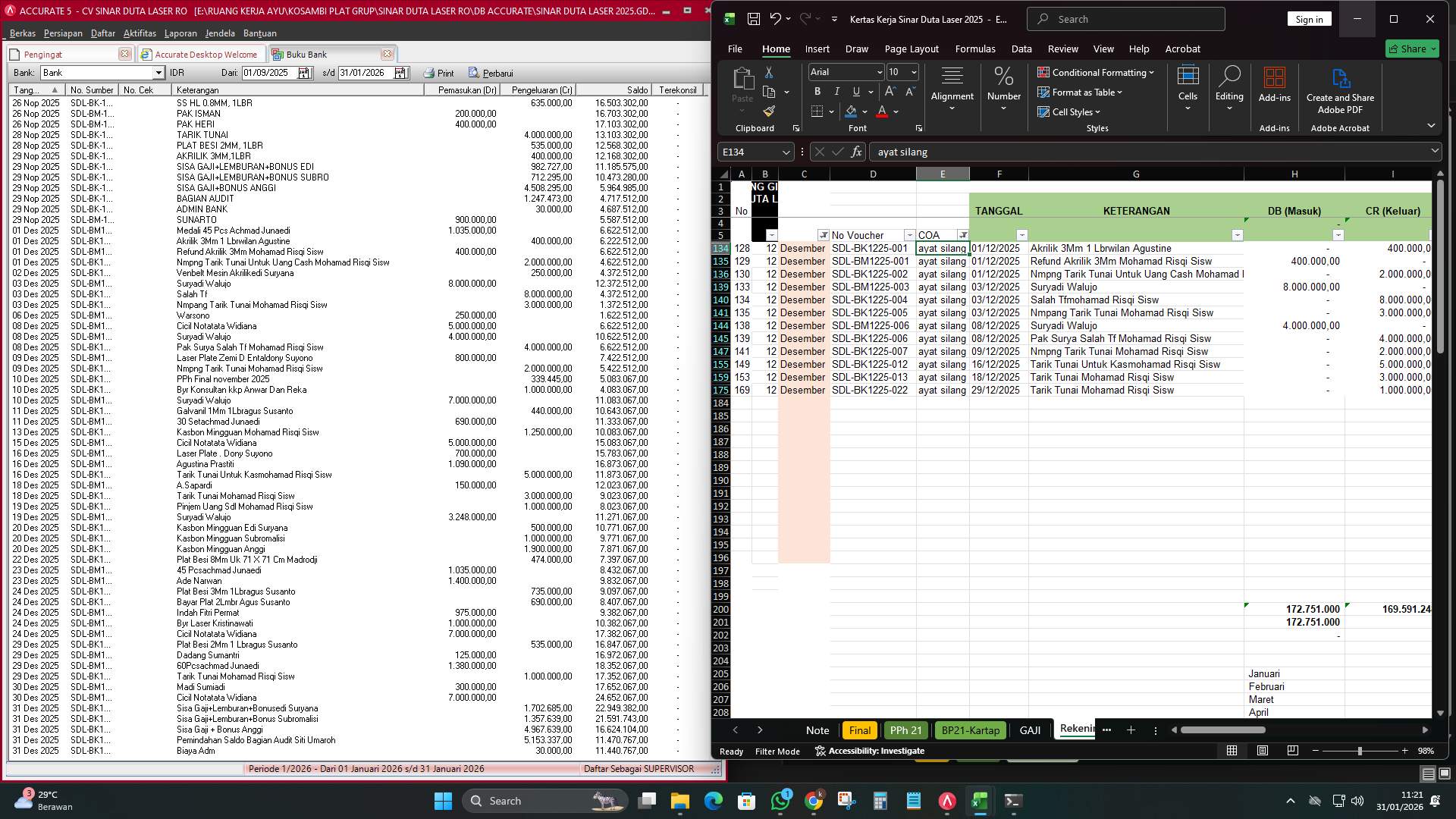Switch to Page Break Preview in the status bar
Viewport: 1456px width, 819px height.
click(x=1292, y=751)
